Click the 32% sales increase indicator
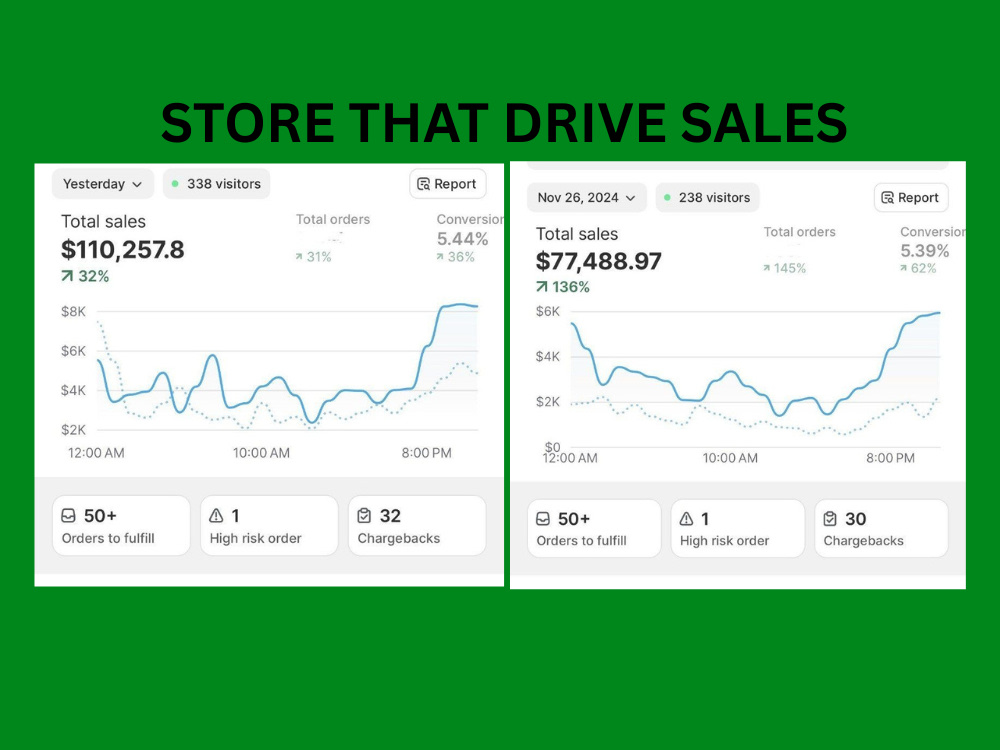Image resolution: width=1000 pixels, height=750 pixels. [x=85, y=276]
